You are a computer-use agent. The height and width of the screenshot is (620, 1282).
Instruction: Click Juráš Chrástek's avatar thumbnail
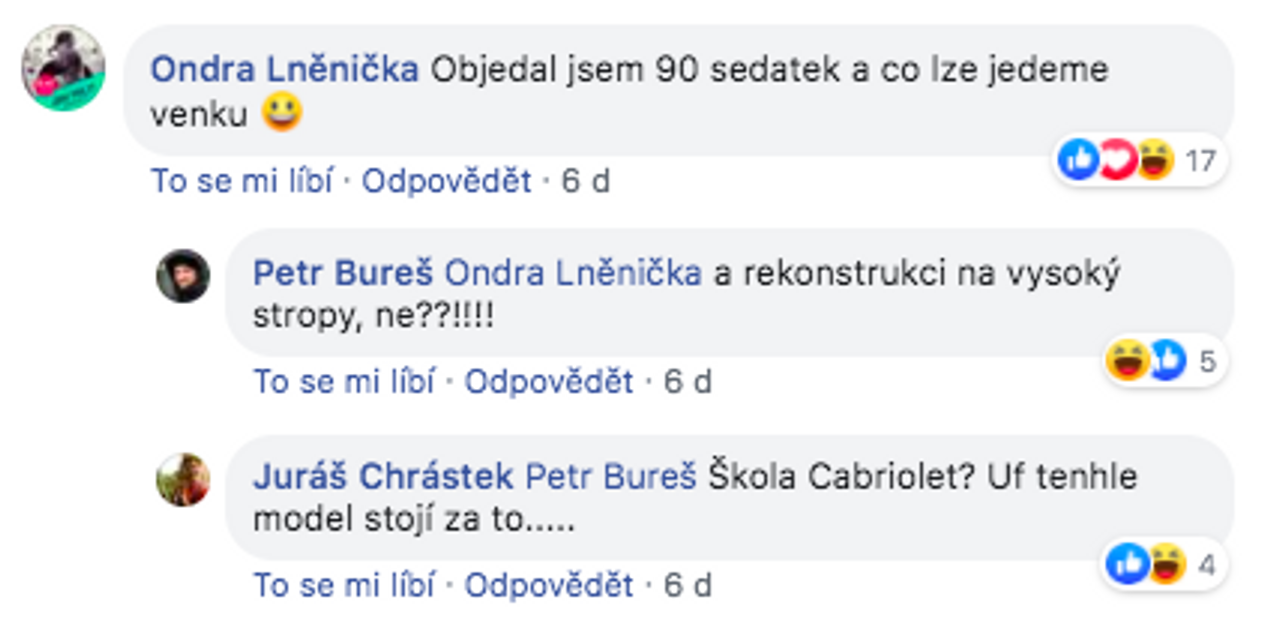coord(183,480)
